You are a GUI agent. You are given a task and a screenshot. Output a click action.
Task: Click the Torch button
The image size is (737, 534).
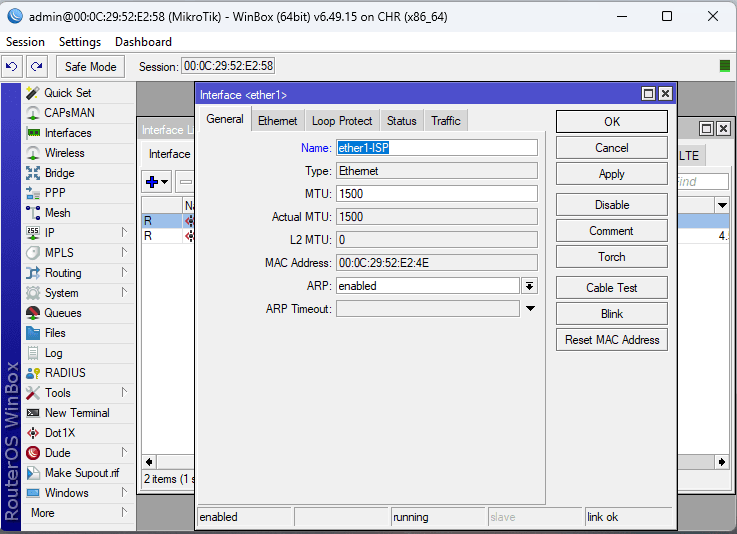pyautogui.click(x=611, y=257)
